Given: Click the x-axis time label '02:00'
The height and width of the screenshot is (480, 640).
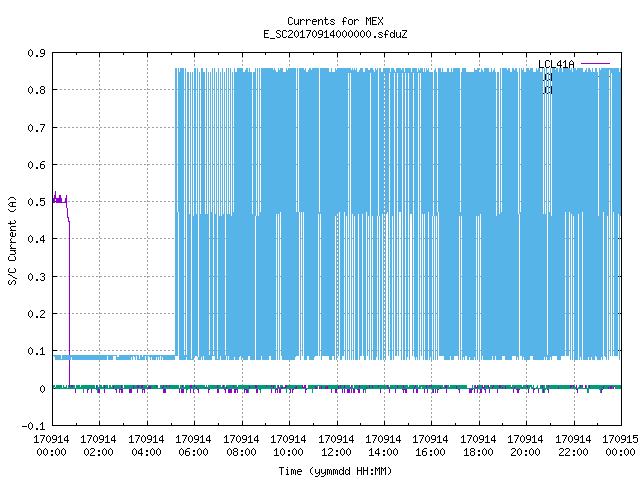Looking at the screenshot, I should (98, 452).
